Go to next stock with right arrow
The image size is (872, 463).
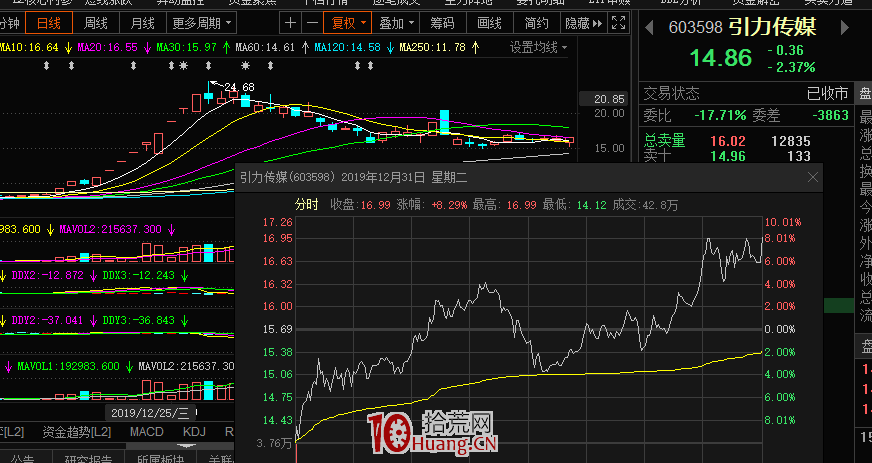click(x=845, y=28)
